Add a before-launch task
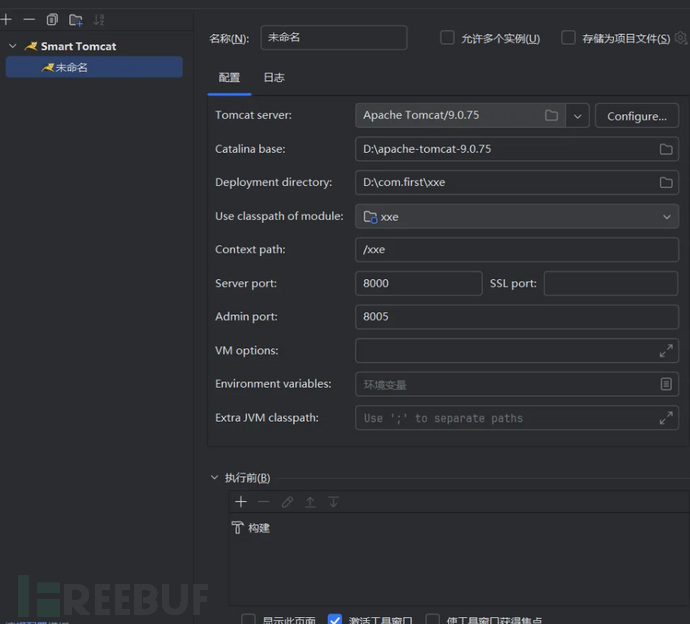690x624 pixels. pyautogui.click(x=241, y=502)
